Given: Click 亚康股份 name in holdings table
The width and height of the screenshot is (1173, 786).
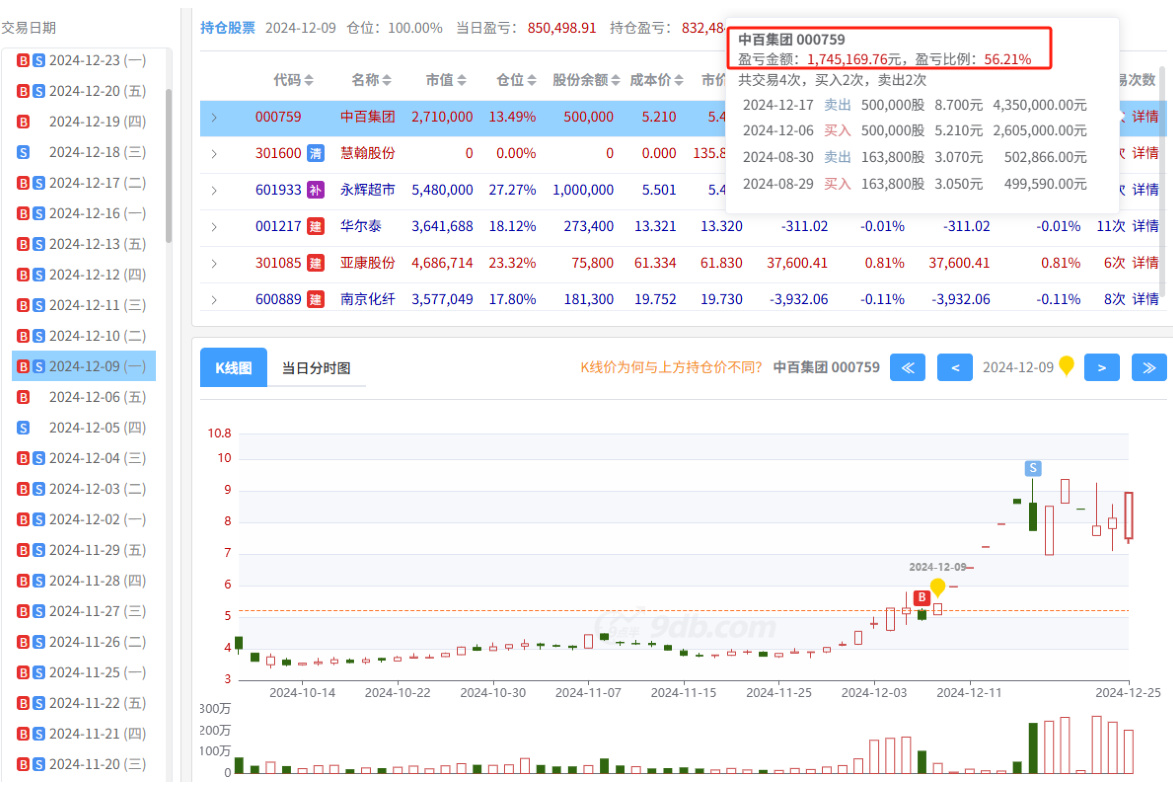Looking at the screenshot, I should (x=367, y=262).
